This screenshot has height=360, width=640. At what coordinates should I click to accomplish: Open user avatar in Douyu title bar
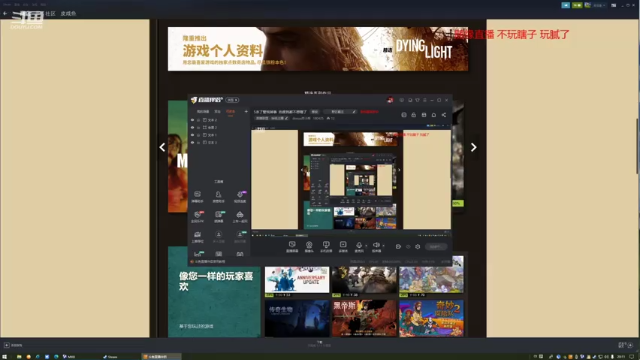click(x=390, y=100)
